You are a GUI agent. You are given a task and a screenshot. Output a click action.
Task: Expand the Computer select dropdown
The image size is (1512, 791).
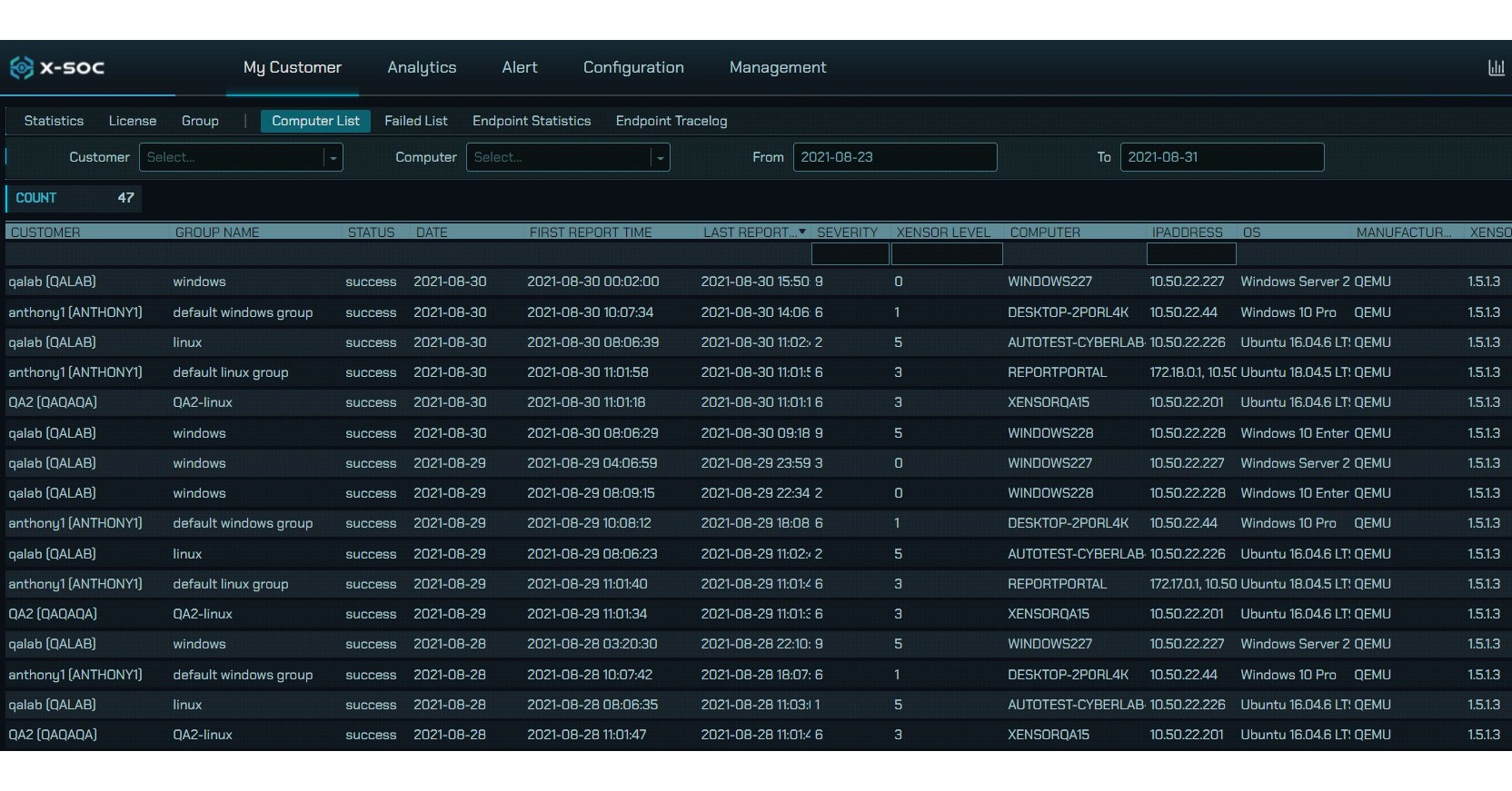660,157
